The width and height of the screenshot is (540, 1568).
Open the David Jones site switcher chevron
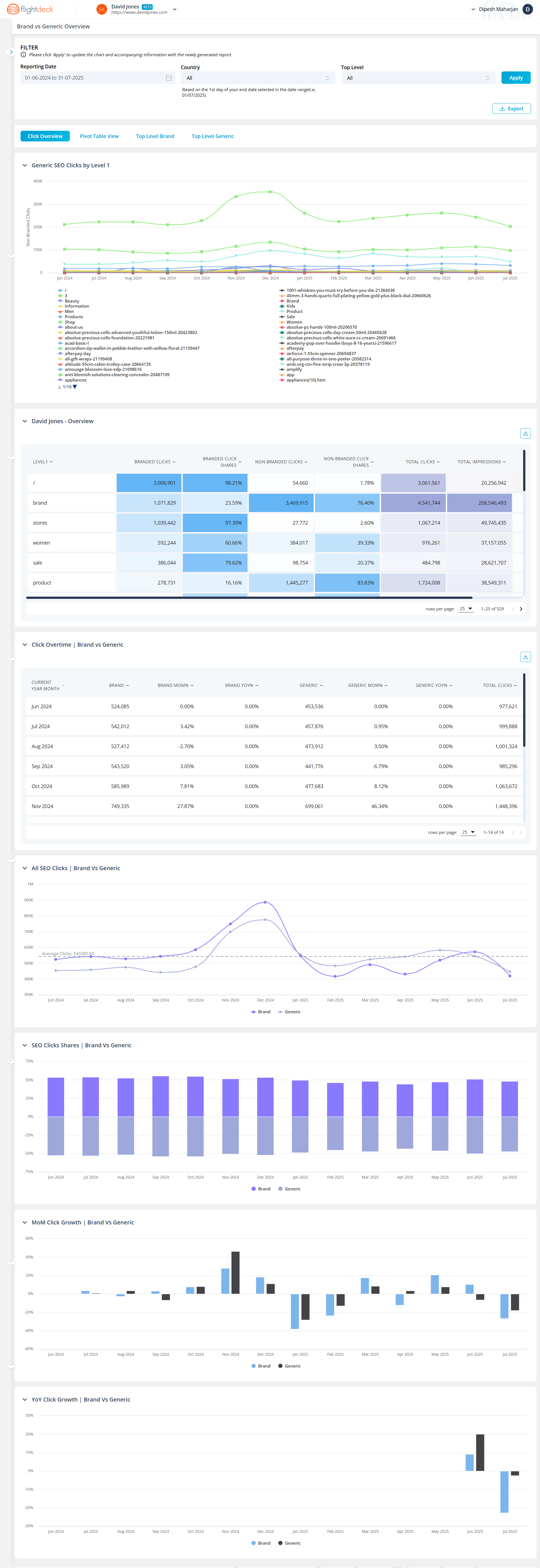coord(175,9)
